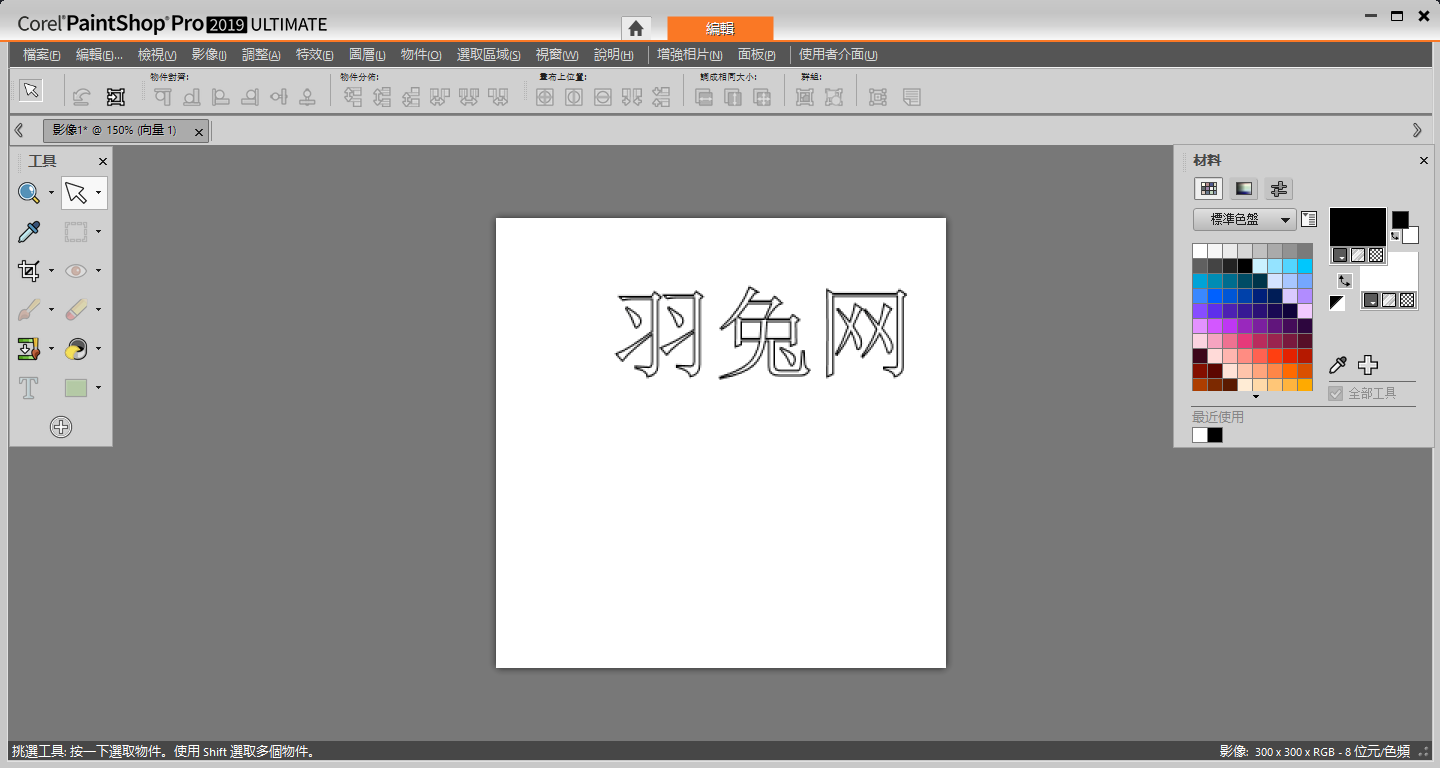Viewport: 1440px width, 768px height.
Task: Select the eyedropper tool in Tools panel
Action: (x=29, y=232)
